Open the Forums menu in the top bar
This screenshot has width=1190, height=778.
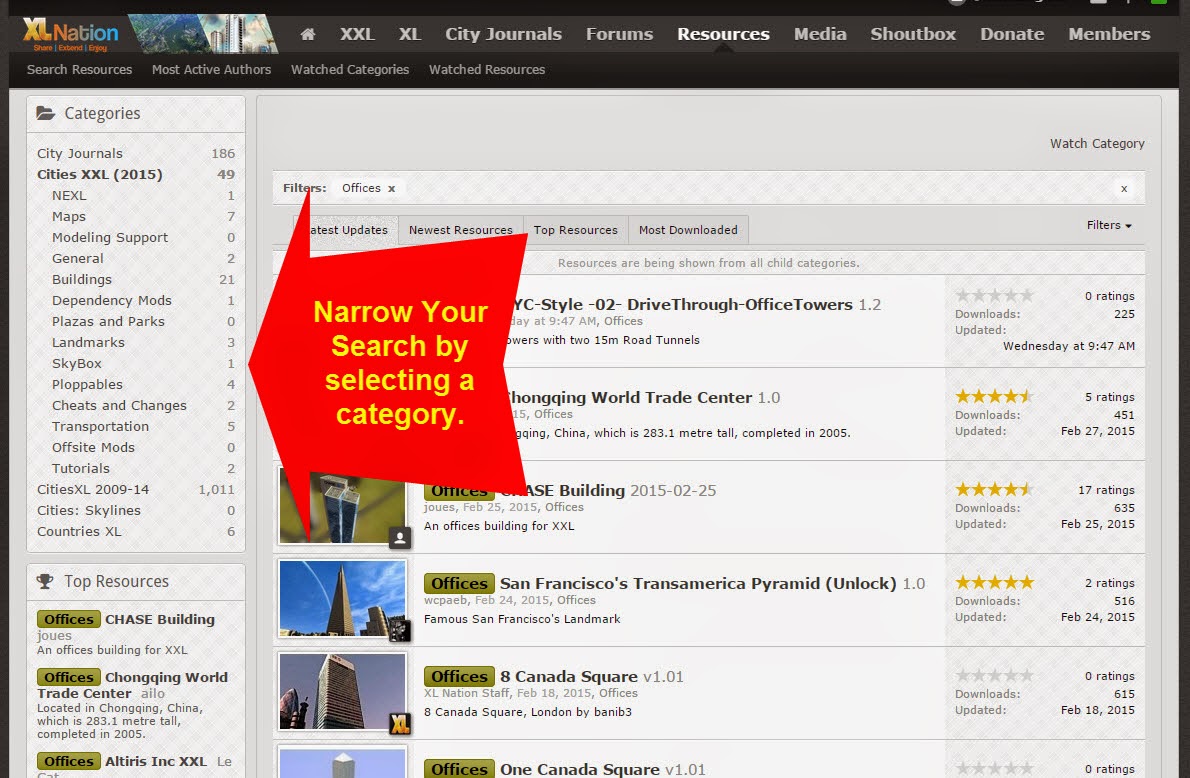(x=619, y=34)
